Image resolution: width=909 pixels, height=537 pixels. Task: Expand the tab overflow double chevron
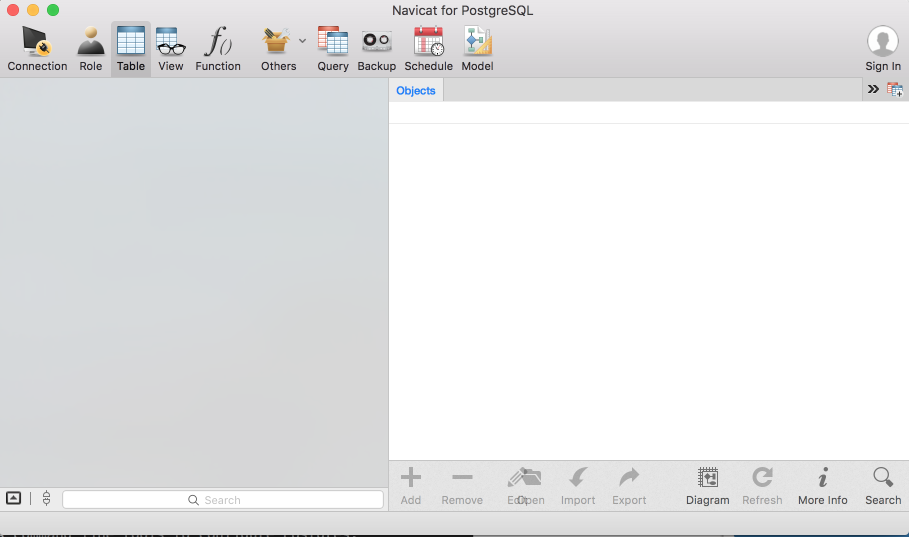pyautogui.click(x=873, y=89)
